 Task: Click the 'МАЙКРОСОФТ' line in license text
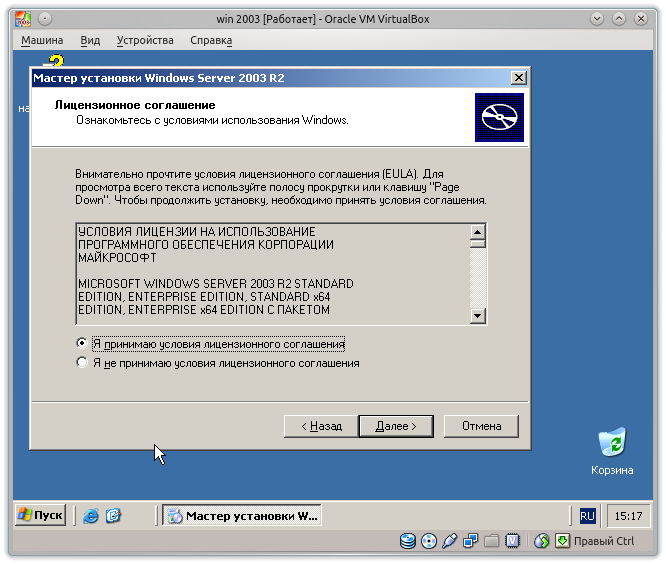coord(117,258)
